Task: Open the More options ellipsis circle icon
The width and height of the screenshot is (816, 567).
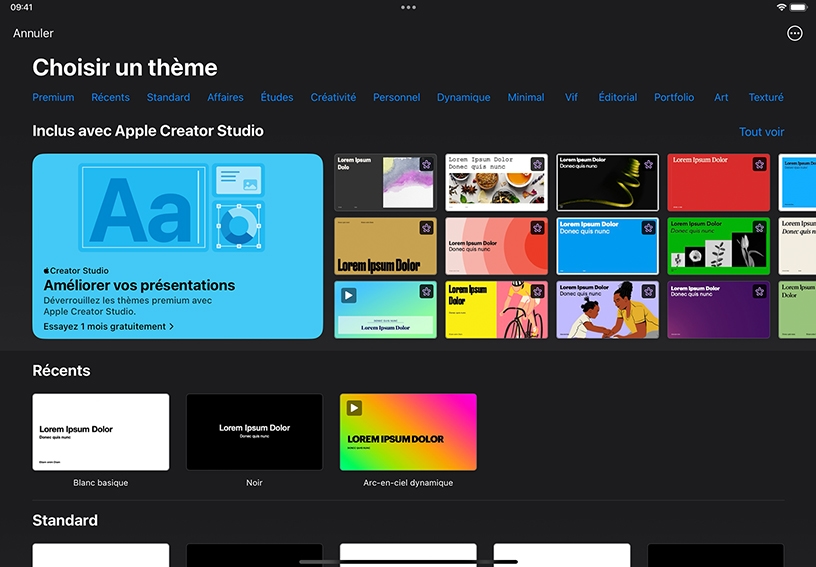Action: point(794,33)
